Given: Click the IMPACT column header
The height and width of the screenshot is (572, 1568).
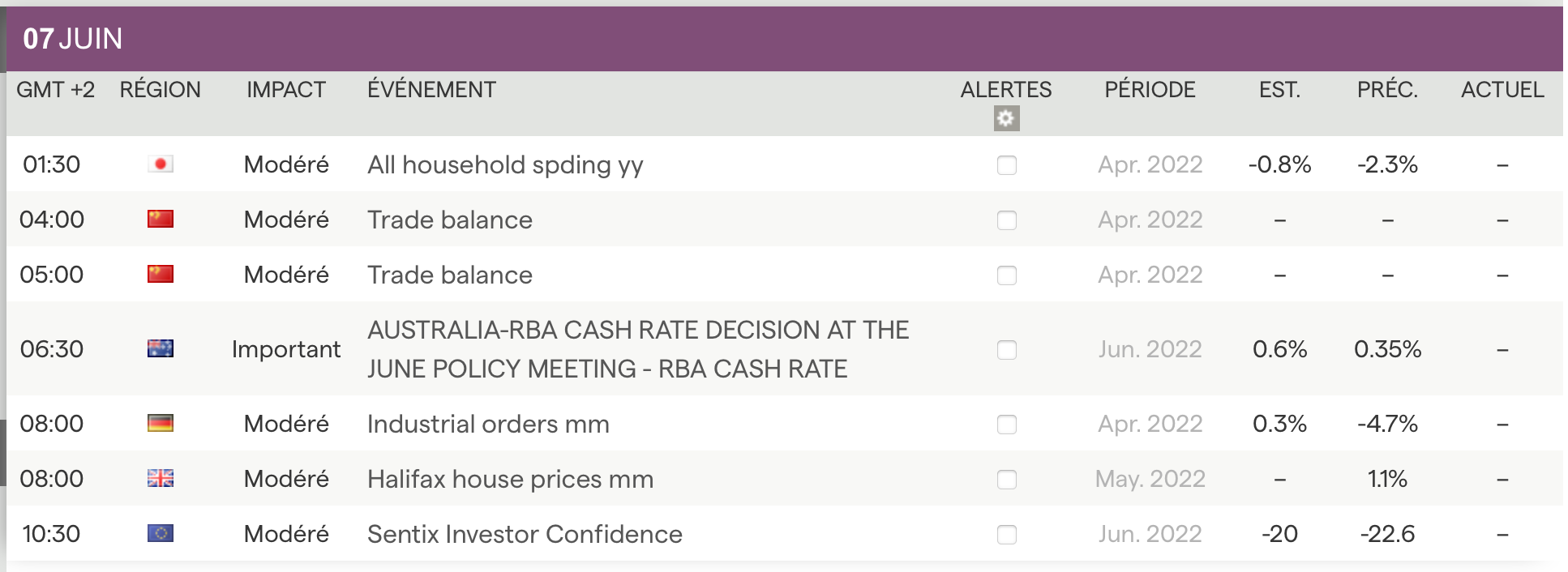Looking at the screenshot, I should pyautogui.click(x=286, y=90).
